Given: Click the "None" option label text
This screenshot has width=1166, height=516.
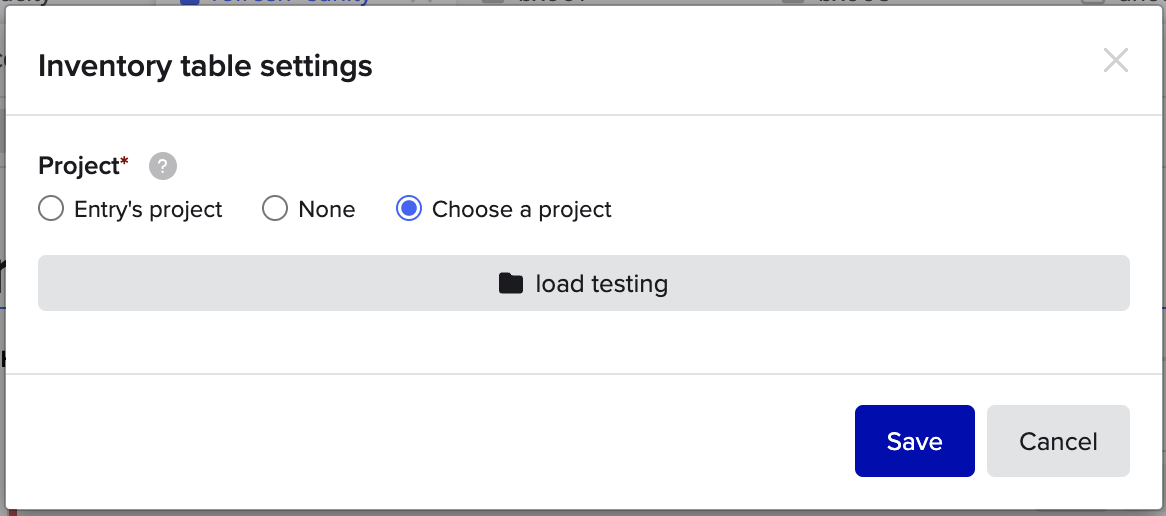Looking at the screenshot, I should [x=326, y=210].
